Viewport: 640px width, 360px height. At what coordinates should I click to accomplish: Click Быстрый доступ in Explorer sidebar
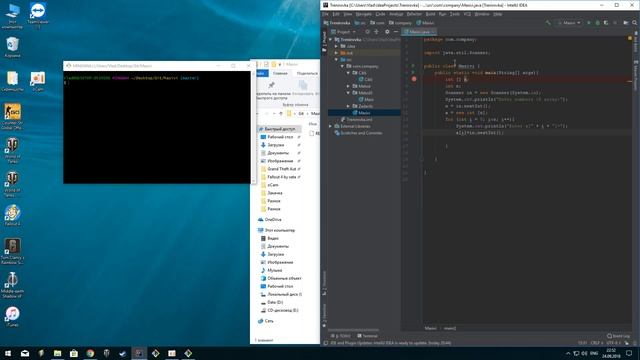(x=279, y=129)
